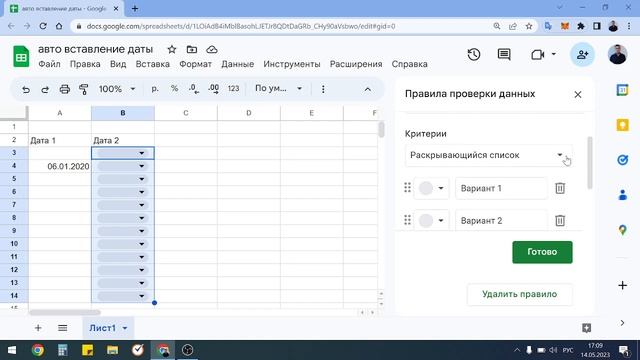Viewport: 640px width, 360px height.
Task: Open the dropdown in cell B4
Action: [x=142, y=166]
